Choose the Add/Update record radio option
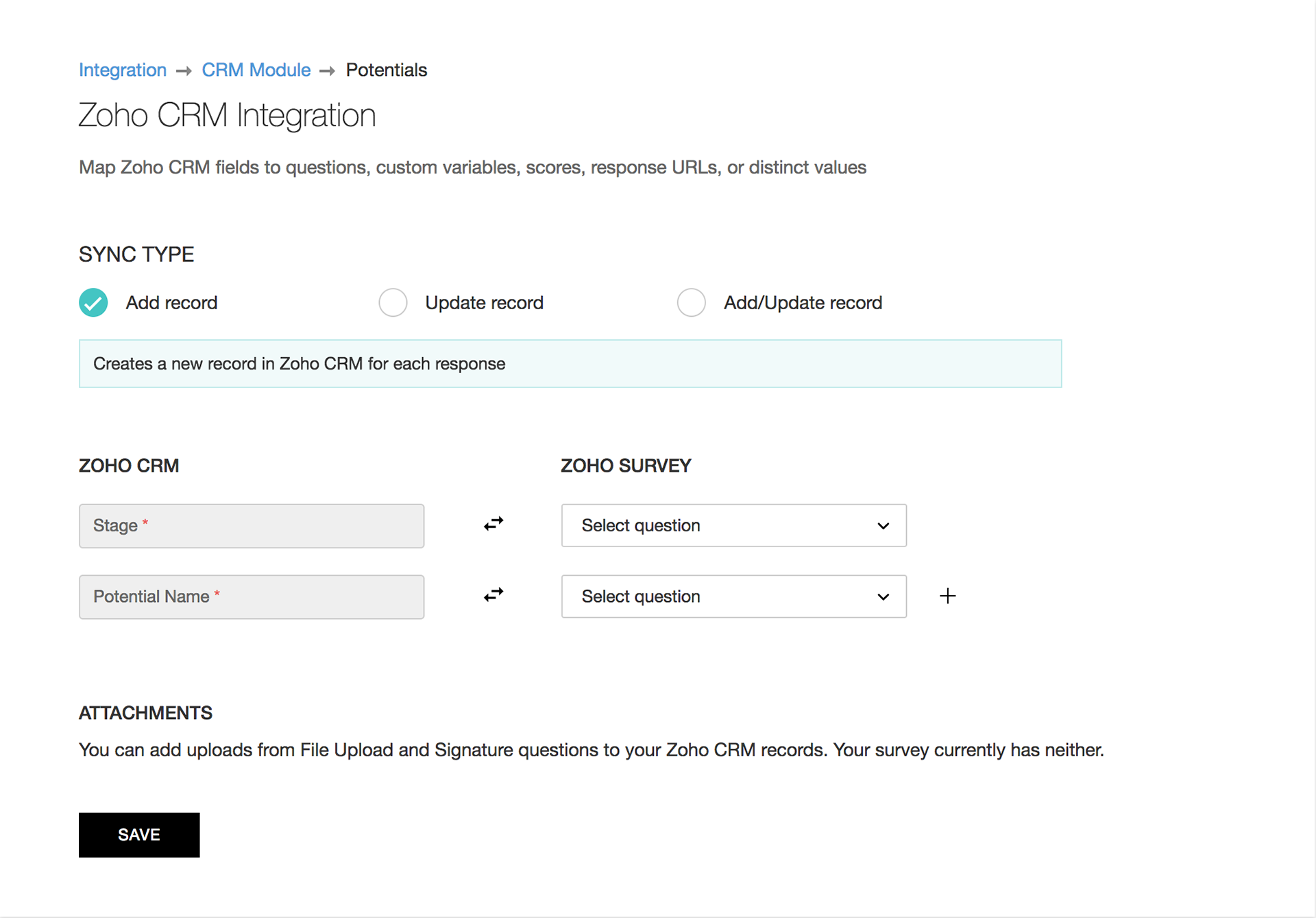Image resolution: width=1316 pixels, height=918 pixels. (x=691, y=302)
